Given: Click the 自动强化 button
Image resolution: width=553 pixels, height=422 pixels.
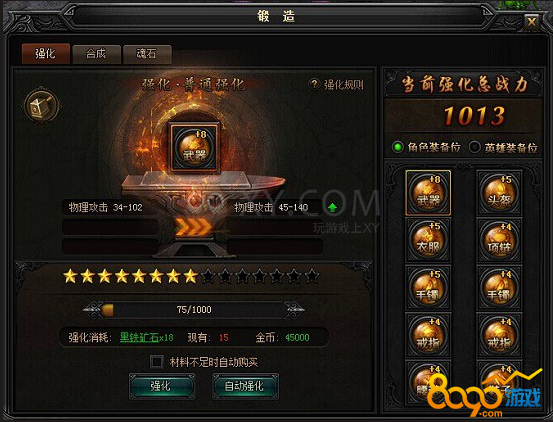Looking at the screenshot, I should 245,386.
